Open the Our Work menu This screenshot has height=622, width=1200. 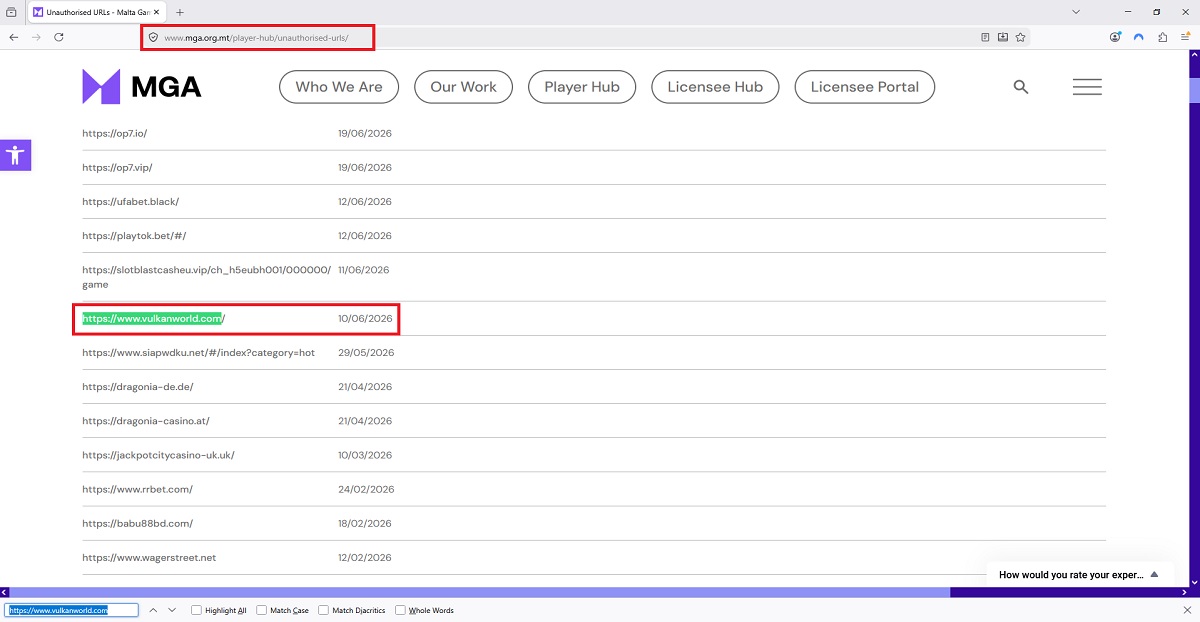click(463, 87)
